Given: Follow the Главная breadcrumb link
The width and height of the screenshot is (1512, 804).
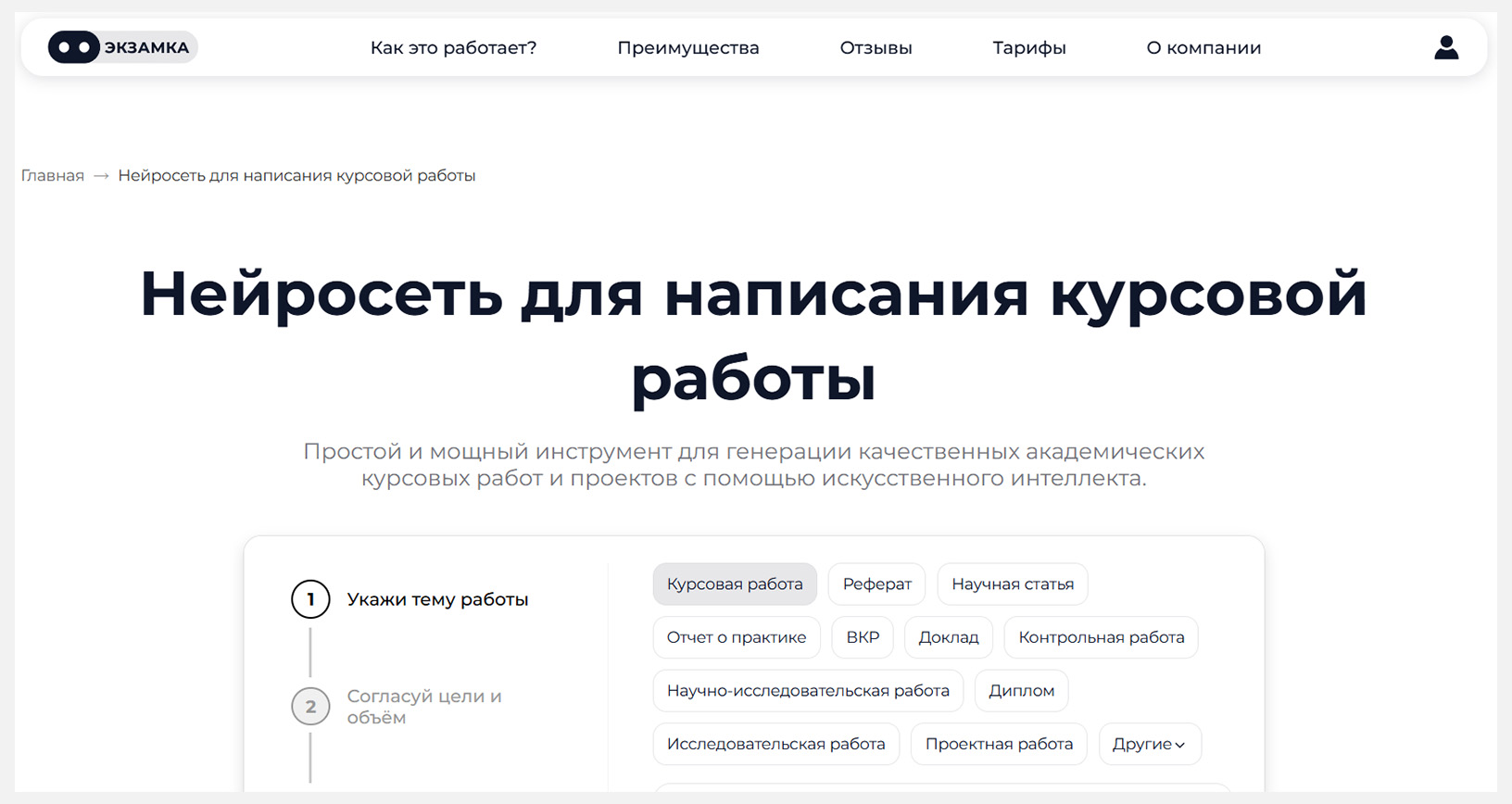Looking at the screenshot, I should pos(53,176).
